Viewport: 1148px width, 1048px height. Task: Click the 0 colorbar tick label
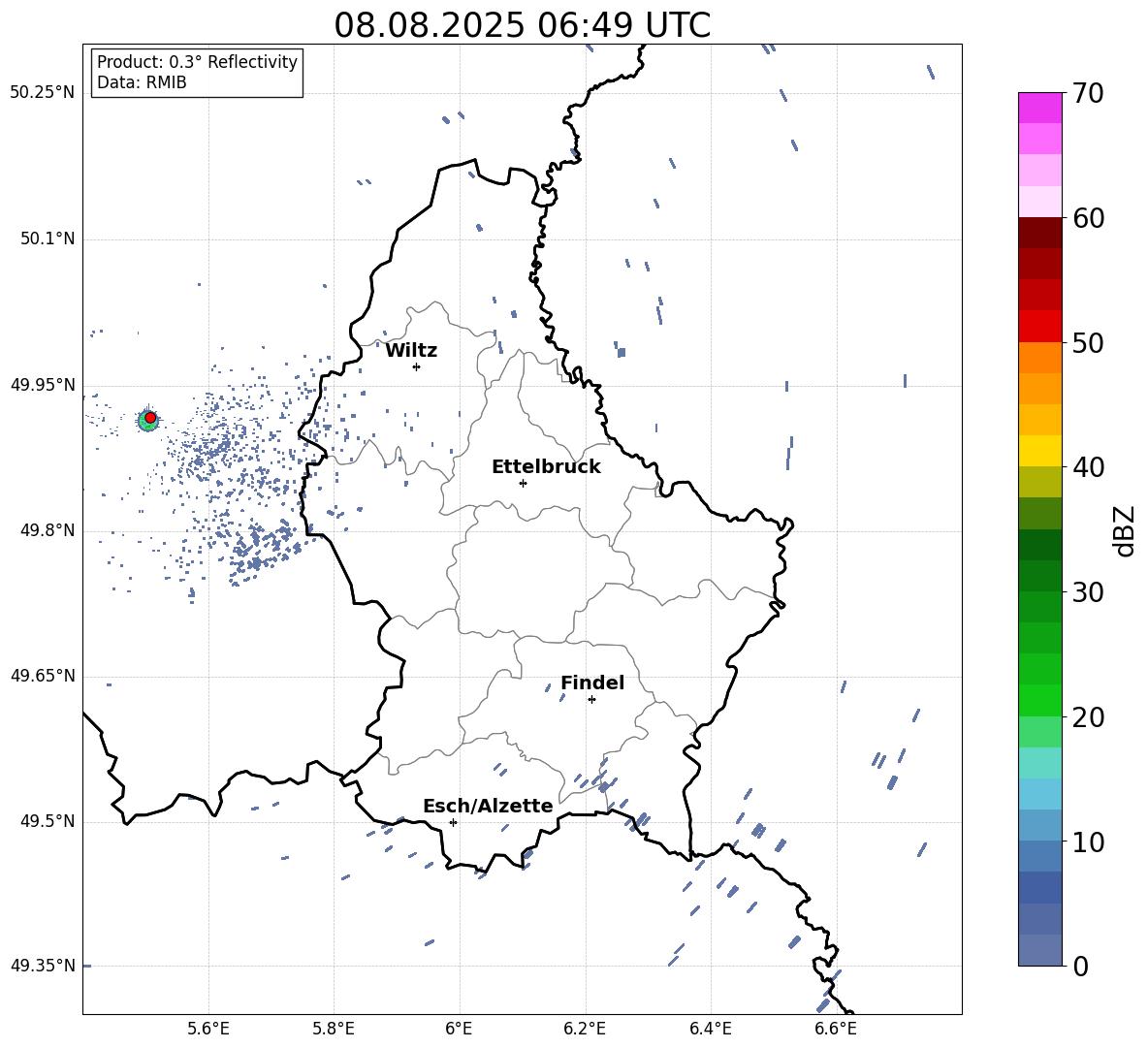point(1080,967)
